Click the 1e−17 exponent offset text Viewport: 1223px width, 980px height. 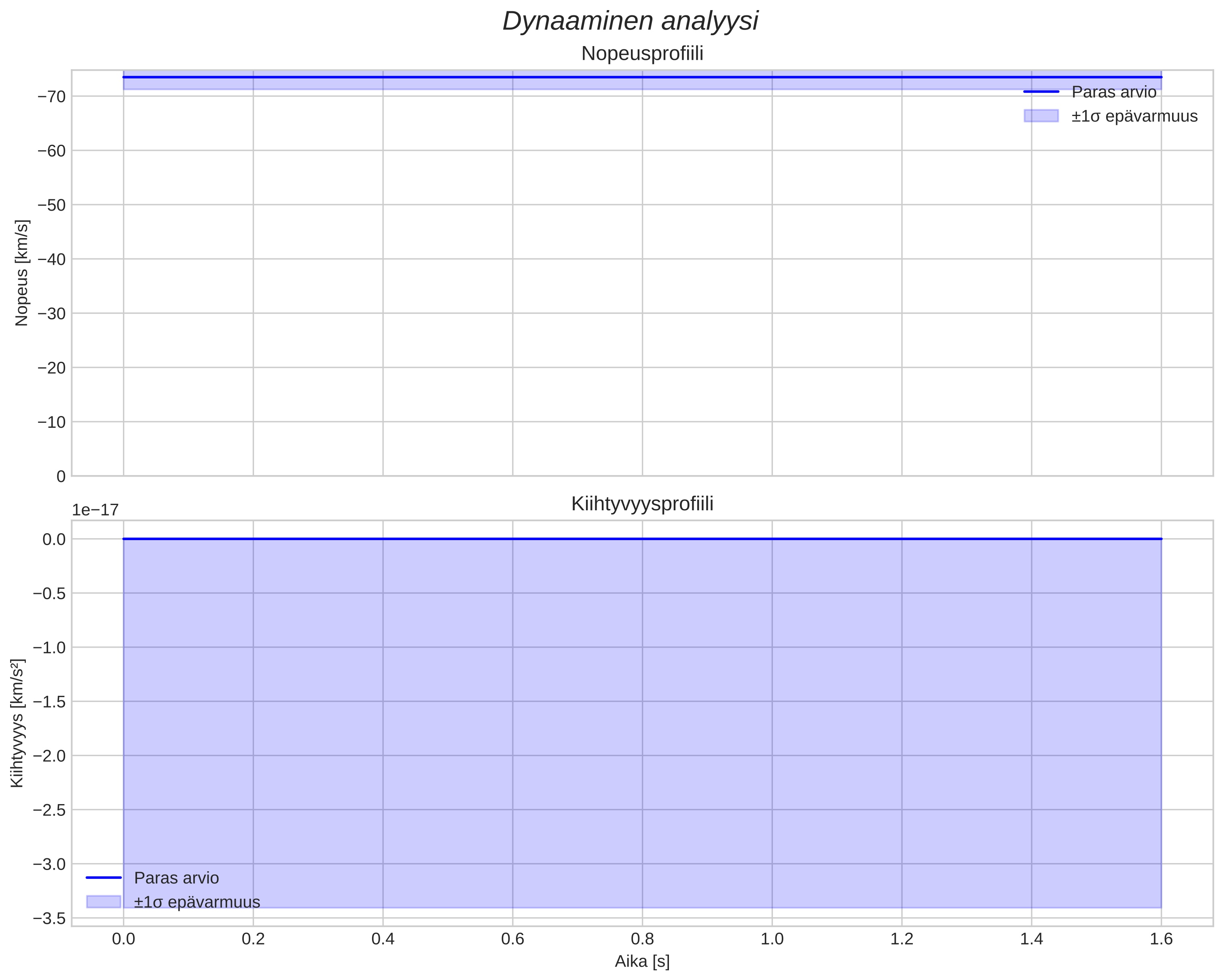tap(95, 510)
